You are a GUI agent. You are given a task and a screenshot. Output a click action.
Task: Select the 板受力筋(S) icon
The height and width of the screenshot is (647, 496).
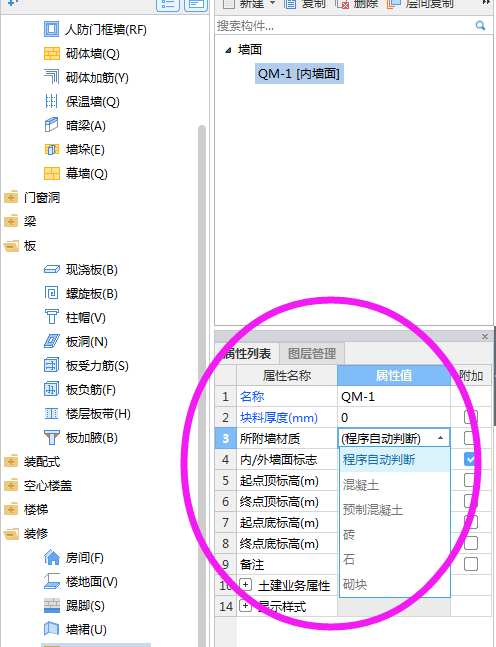click(51, 365)
